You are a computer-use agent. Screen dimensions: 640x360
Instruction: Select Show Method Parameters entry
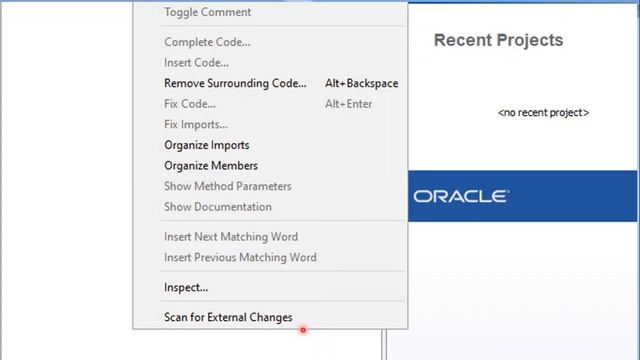tap(270, 186)
